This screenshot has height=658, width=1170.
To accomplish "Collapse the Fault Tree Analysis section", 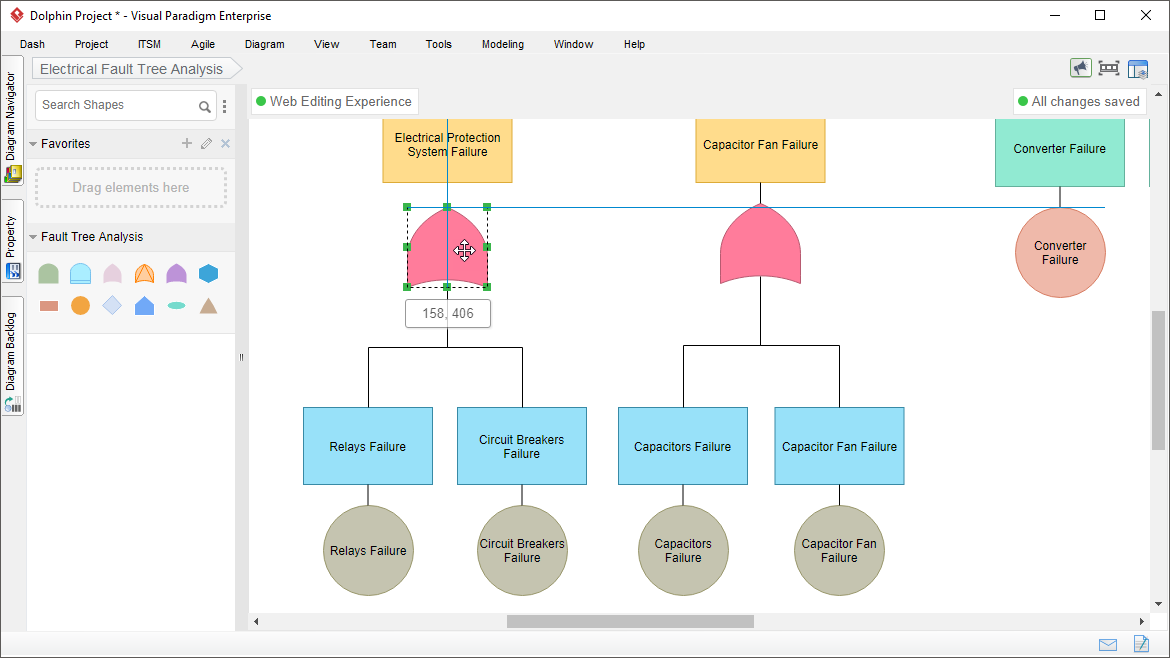I will (x=33, y=237).
